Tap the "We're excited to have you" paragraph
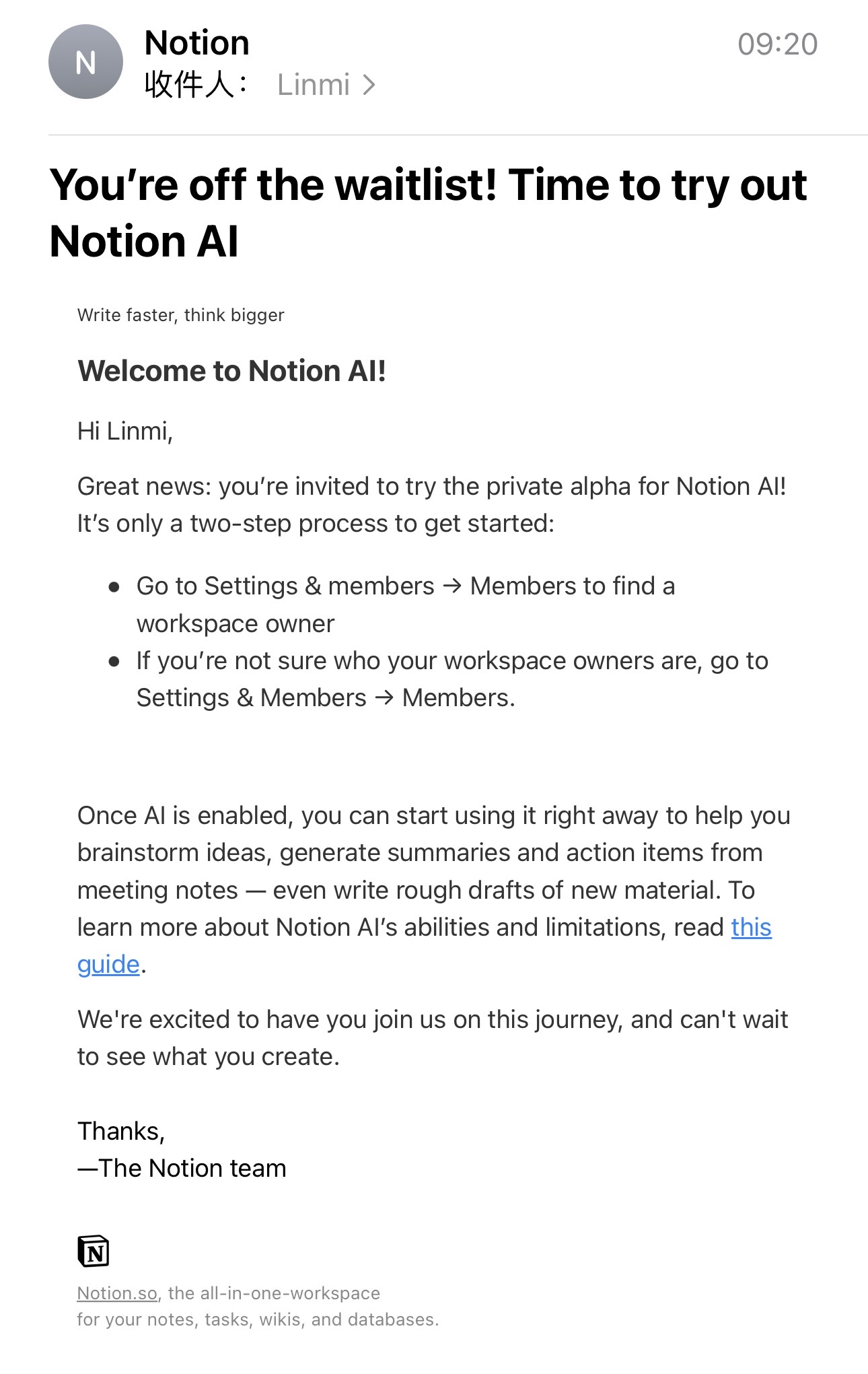 (432, 1038)
